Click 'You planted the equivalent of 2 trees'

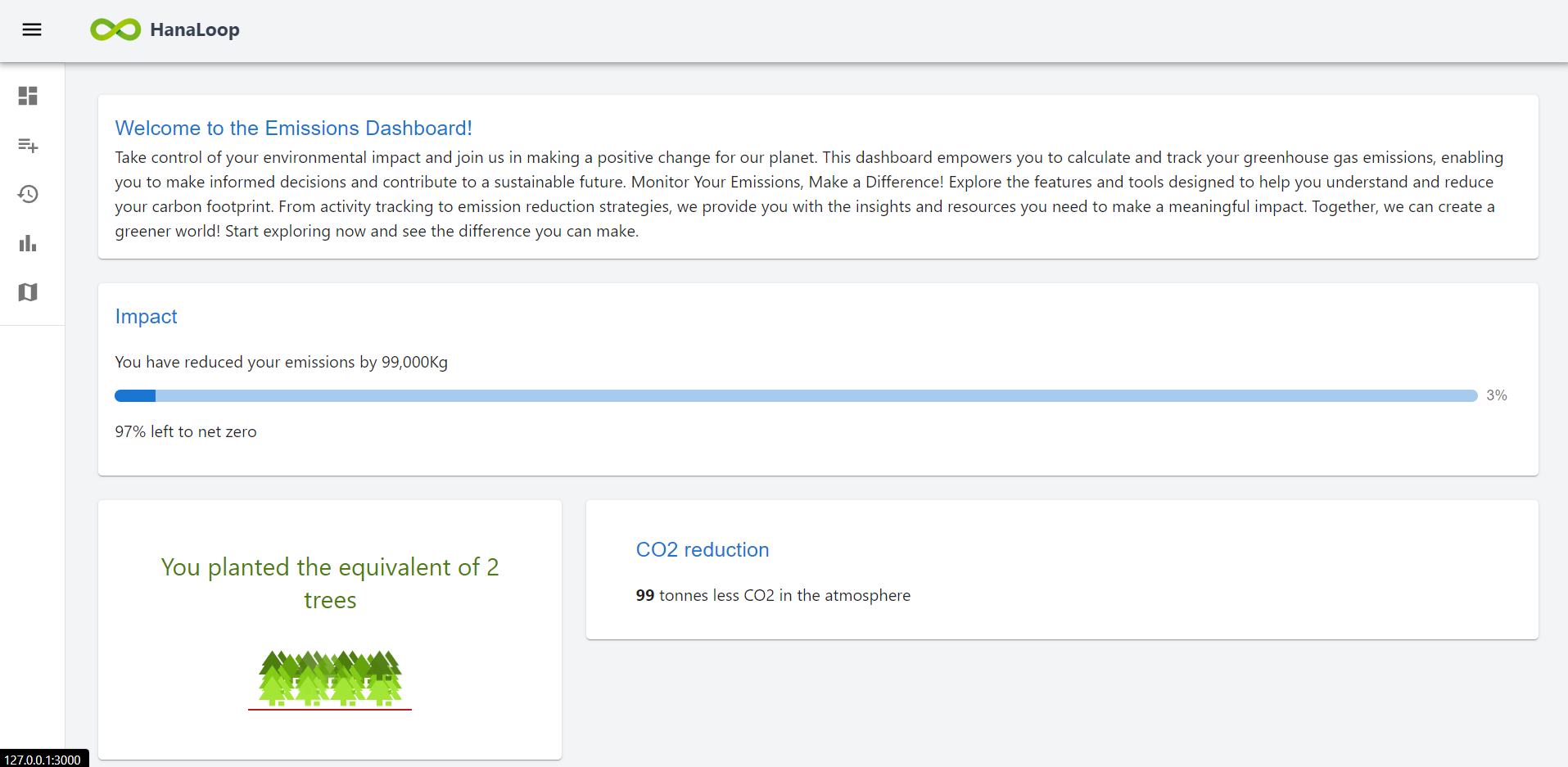330,583
